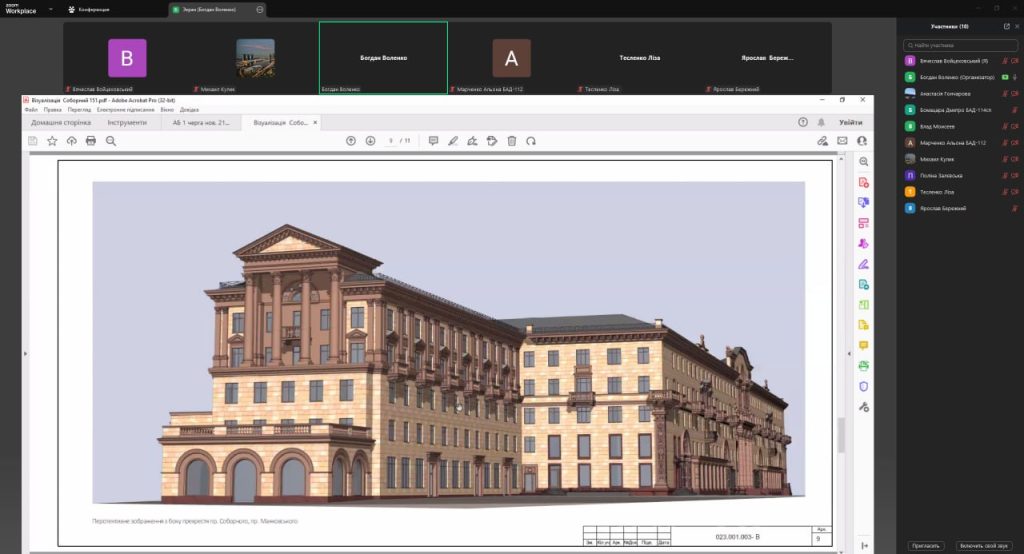
Task: Go to next page with down arrow icon
Action: click(x=370, y=141)
